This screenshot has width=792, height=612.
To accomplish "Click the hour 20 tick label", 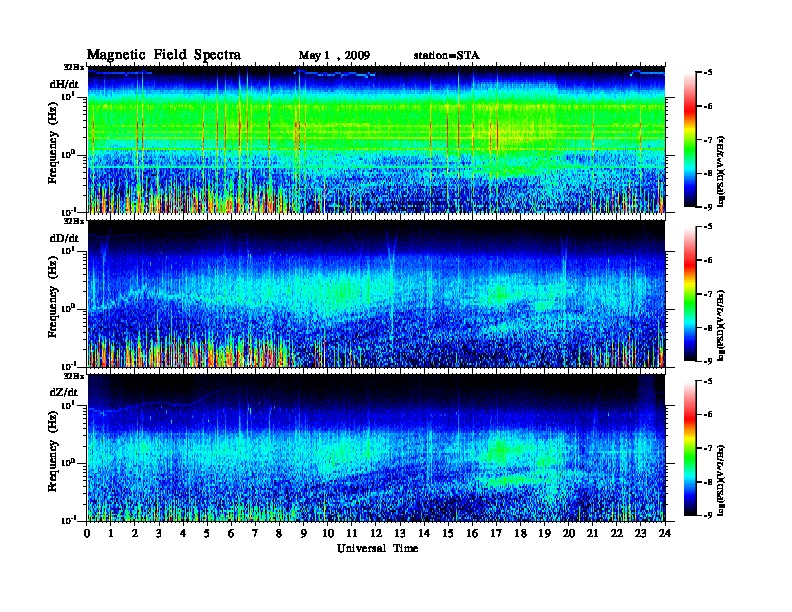I will tap(569, 533).
